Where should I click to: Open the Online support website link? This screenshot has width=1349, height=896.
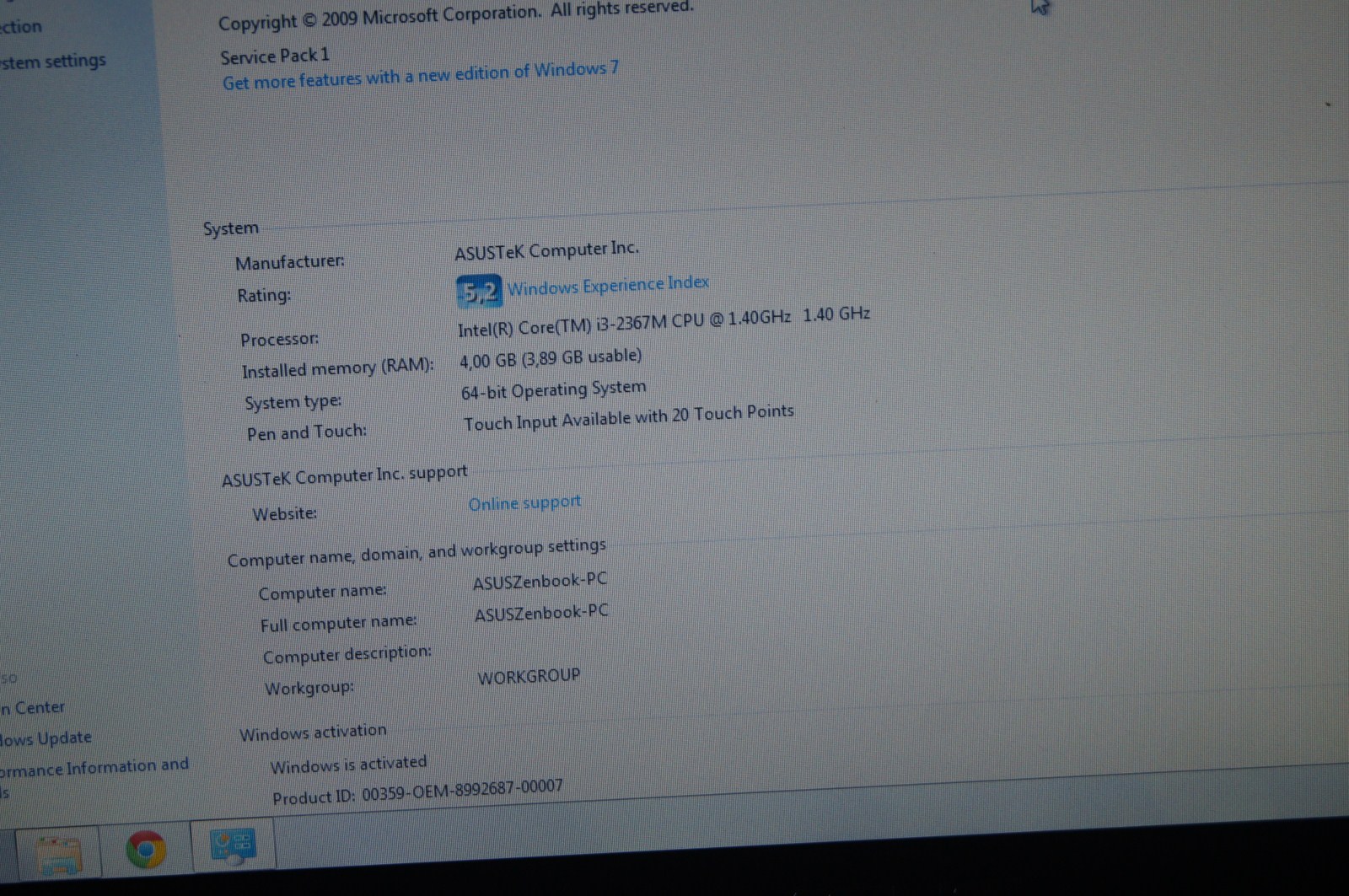524,503
